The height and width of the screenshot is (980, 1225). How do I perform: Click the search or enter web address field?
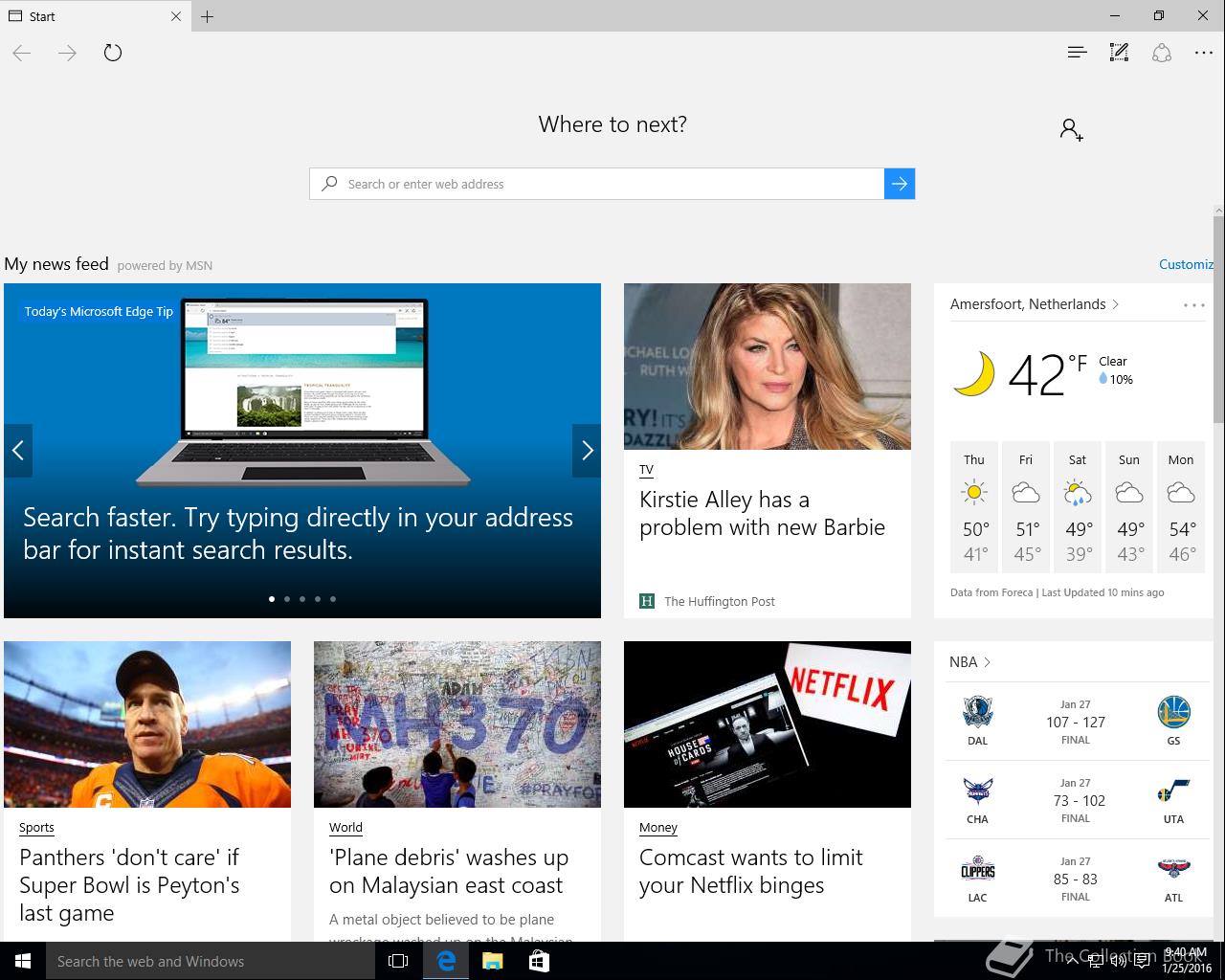tap(596, 184)
